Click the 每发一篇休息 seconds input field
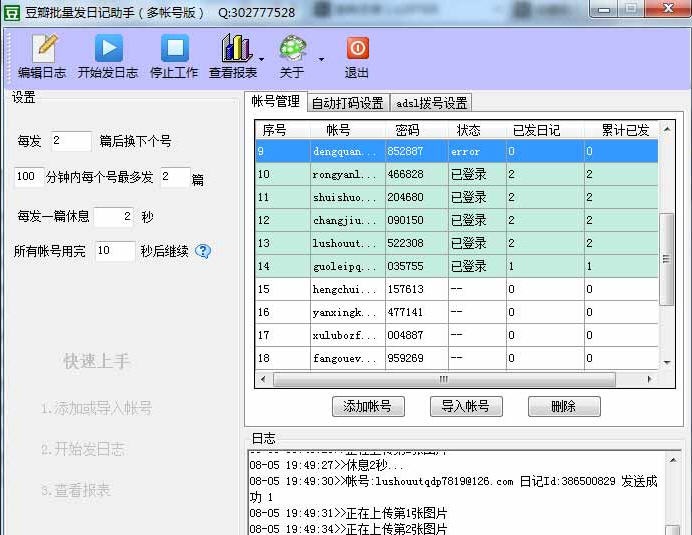Screen dimensions: 692x535 pos(113,216)
